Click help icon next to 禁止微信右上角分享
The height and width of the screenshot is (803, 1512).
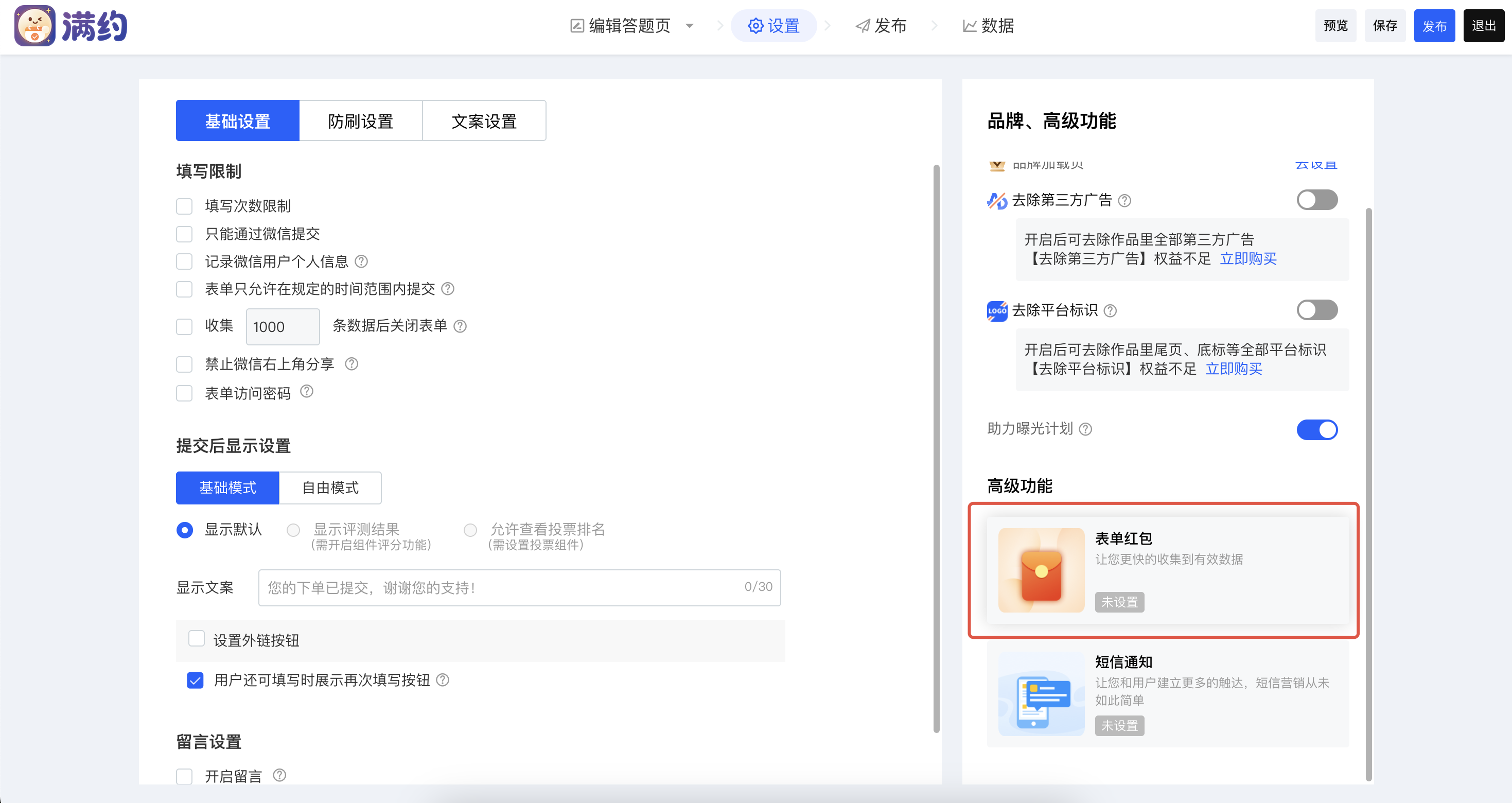pos(351,364)
